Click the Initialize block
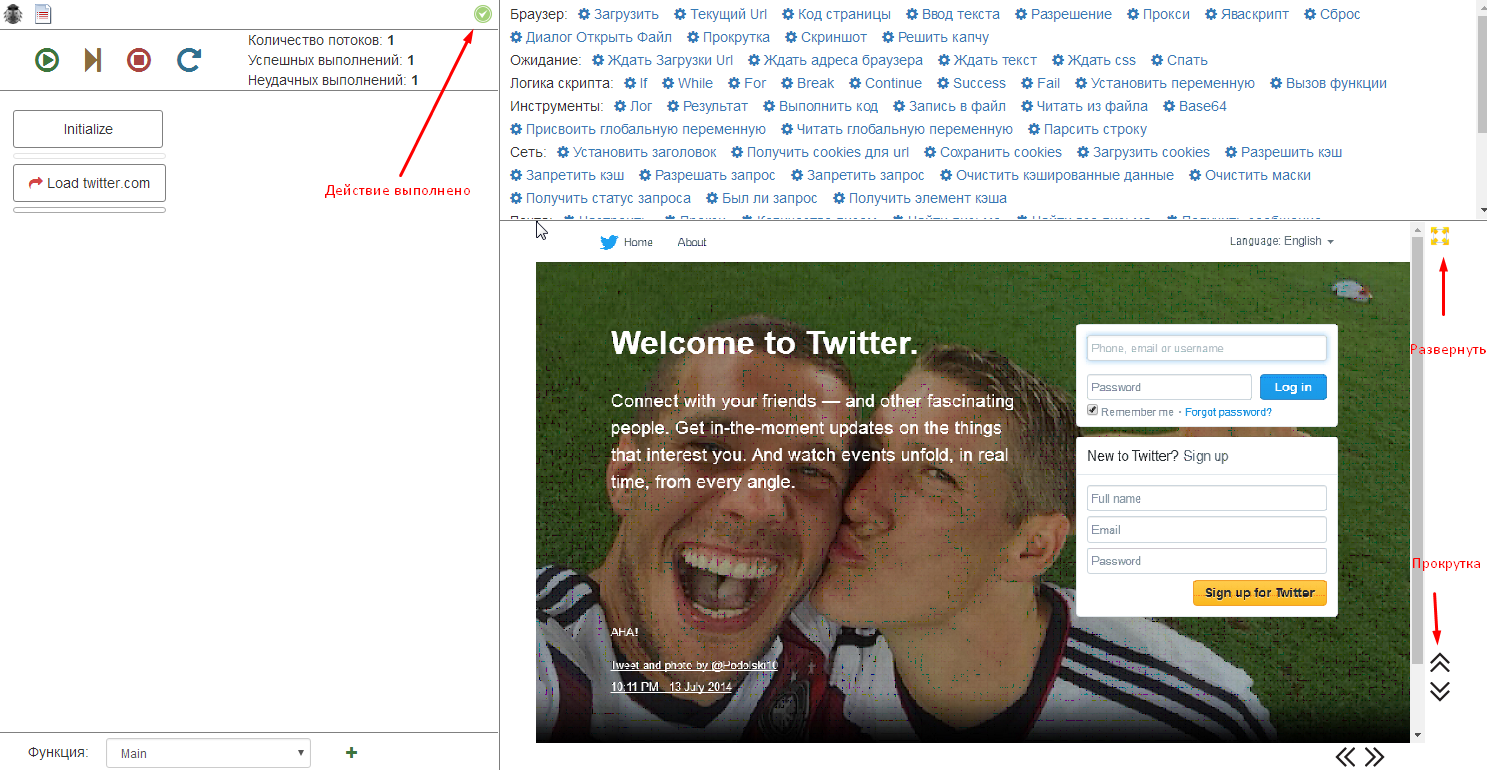The width and height of the screenshot is (1487, 770). point(88,129)
